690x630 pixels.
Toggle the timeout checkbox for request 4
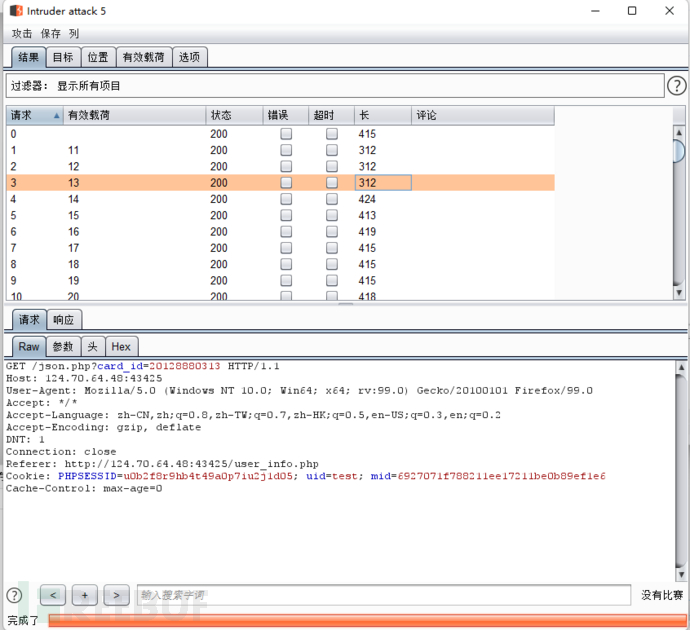pyautogui.click(x=332, y=199)
